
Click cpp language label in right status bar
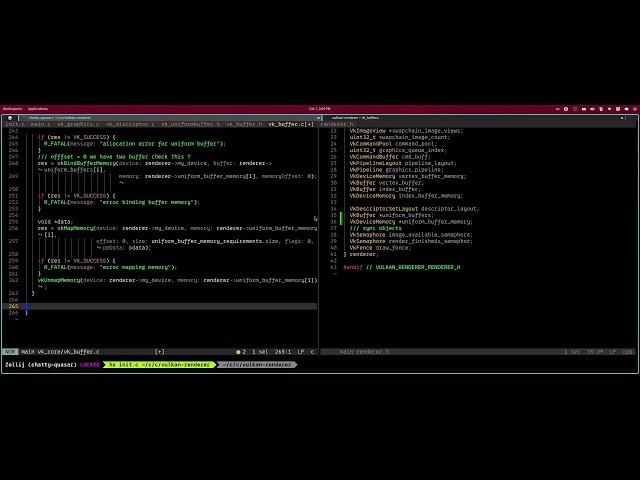click(627, 352)
